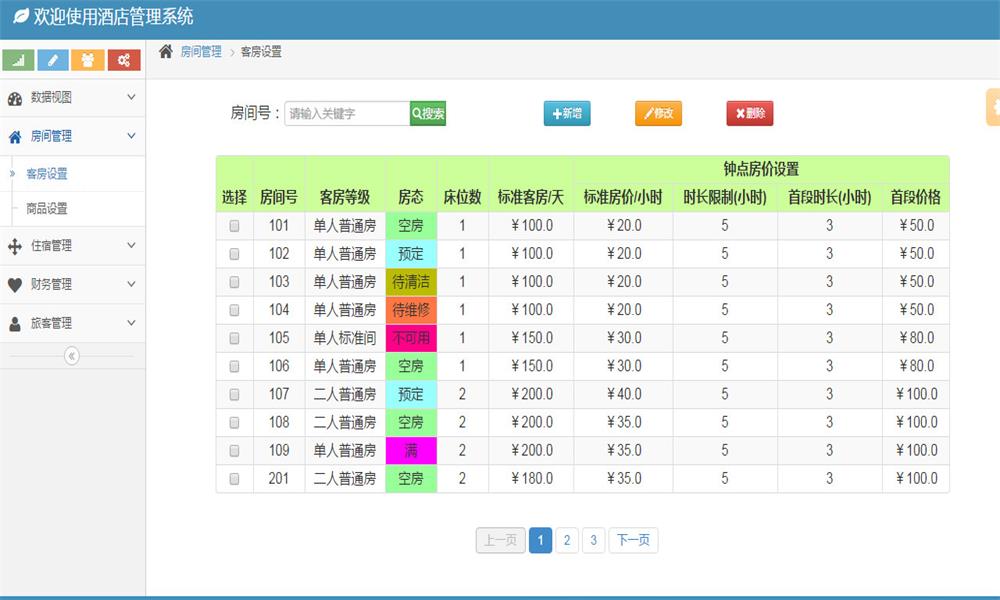Mark the checkbox for room 201
The height and width of the screenshot is (600, 1000).
234,478
